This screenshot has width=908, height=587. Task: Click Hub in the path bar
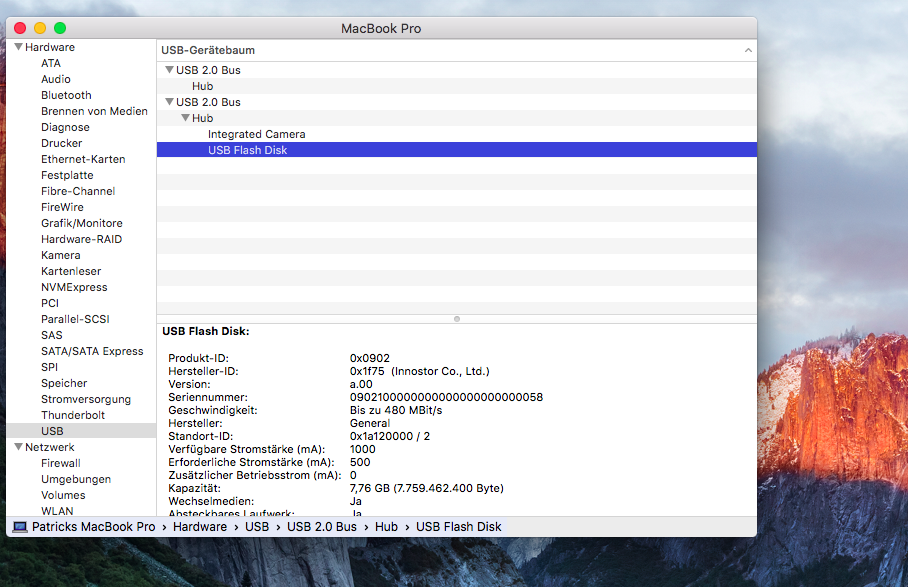[386, 527]
